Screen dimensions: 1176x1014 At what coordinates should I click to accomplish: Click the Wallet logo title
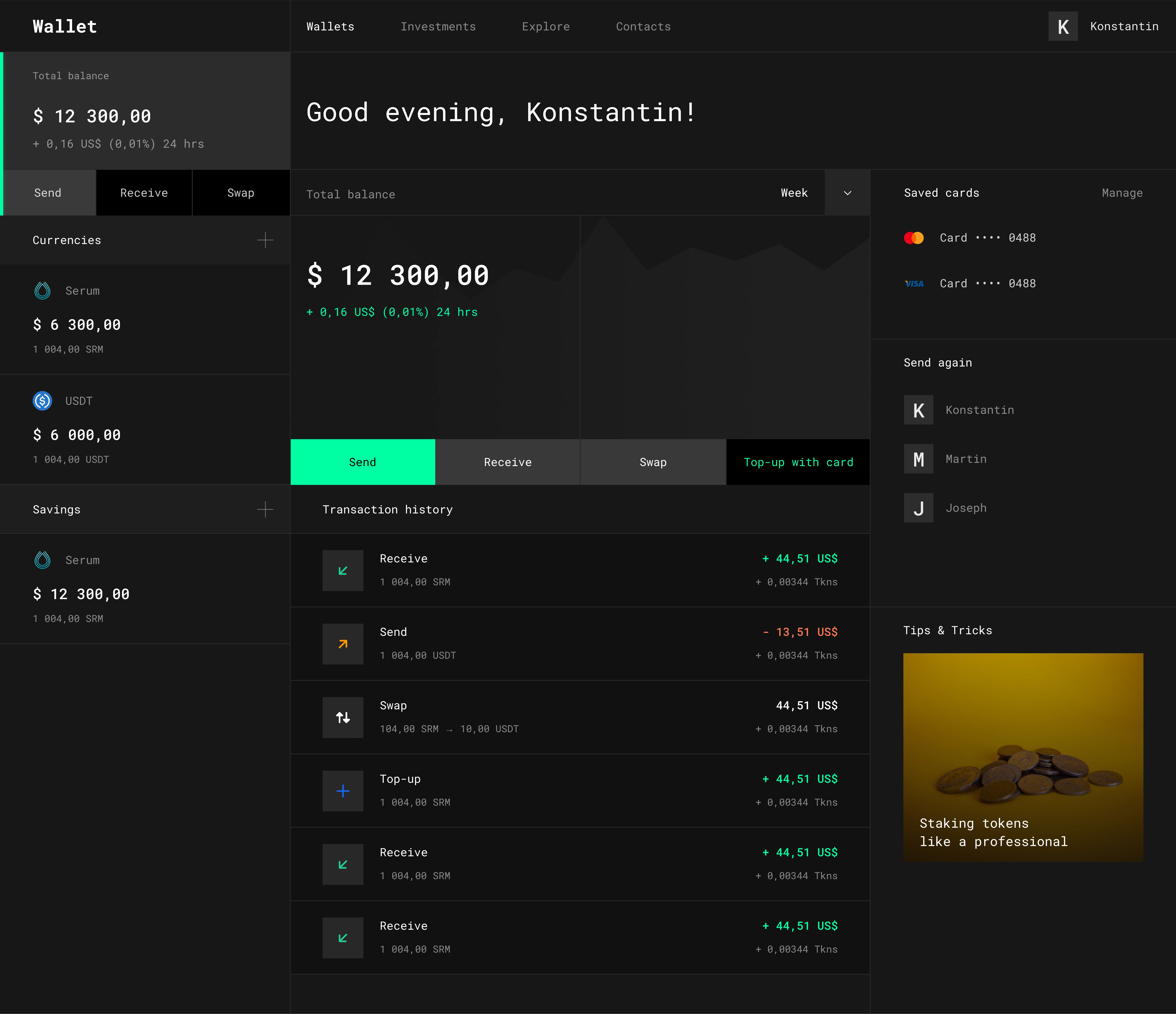pos(65,27)
